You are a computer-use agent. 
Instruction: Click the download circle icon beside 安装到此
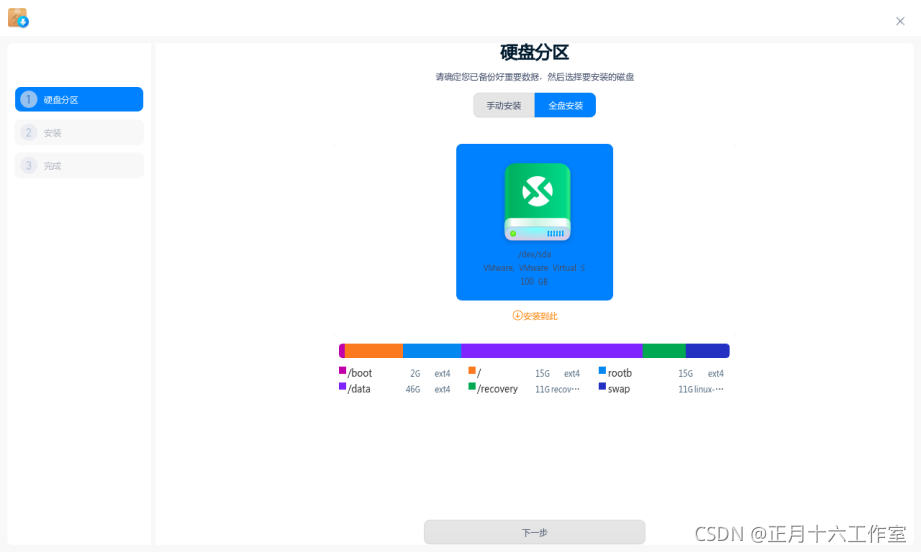[517, 315]
